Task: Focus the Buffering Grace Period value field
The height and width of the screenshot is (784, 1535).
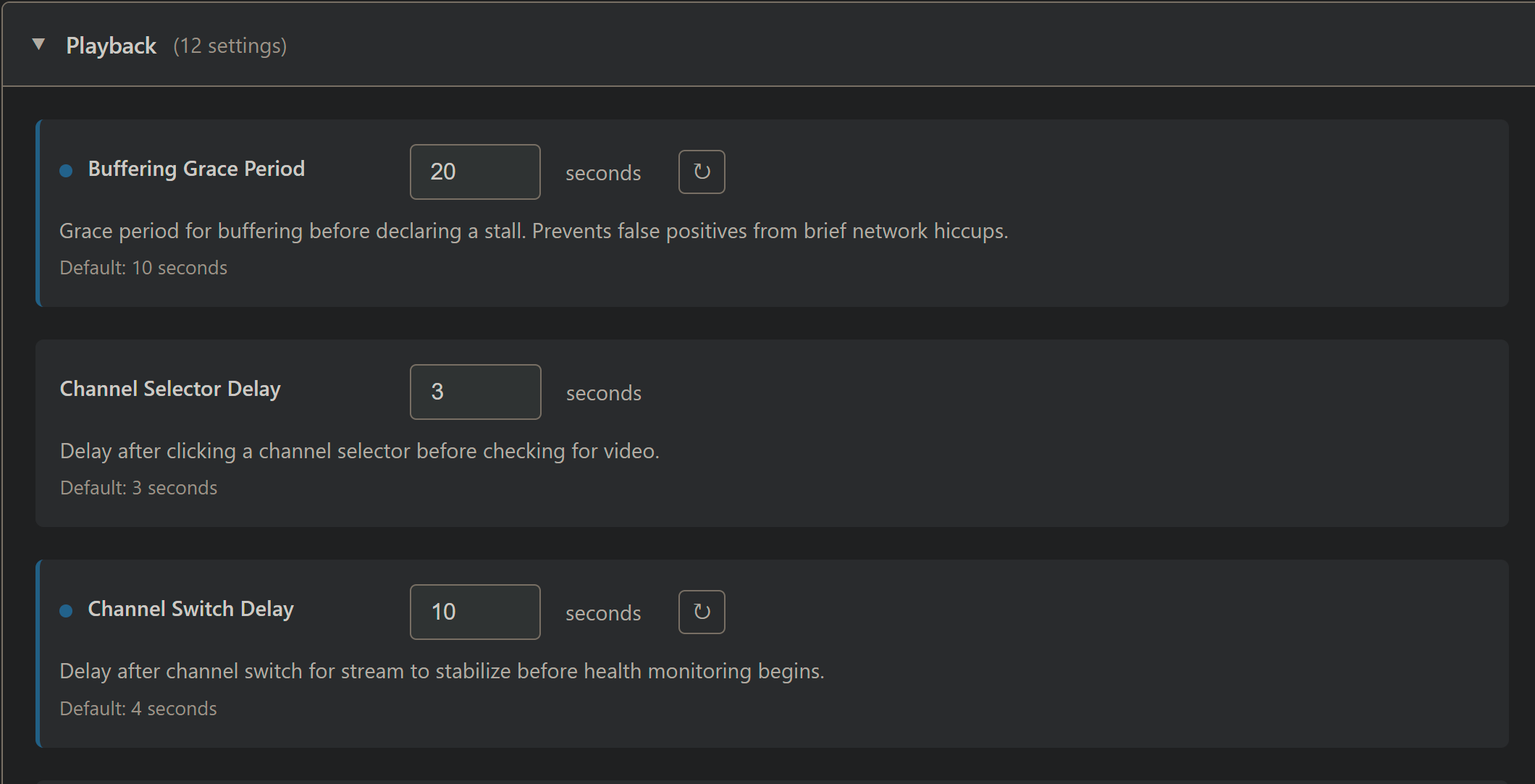Action: coord(474,172)
